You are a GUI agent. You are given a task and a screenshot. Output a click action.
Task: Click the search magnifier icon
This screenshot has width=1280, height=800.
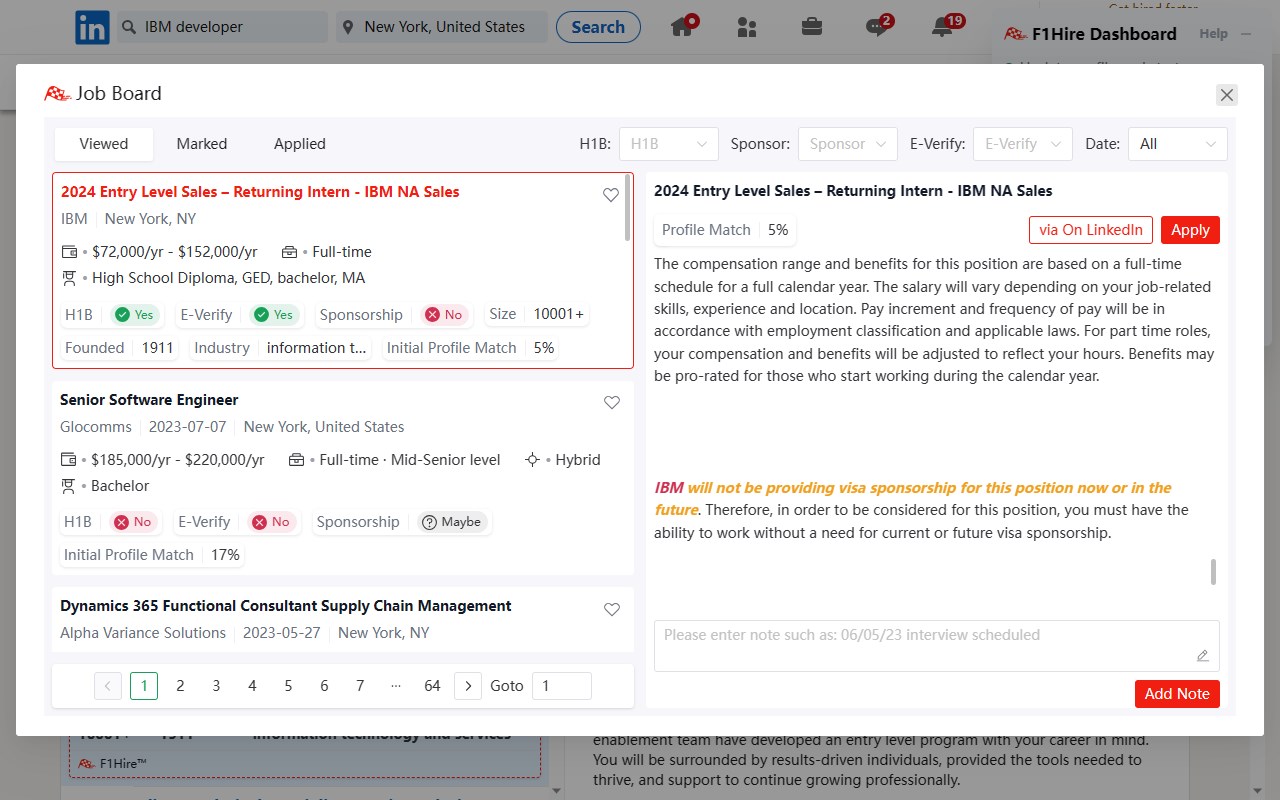(x=129, y=27)
